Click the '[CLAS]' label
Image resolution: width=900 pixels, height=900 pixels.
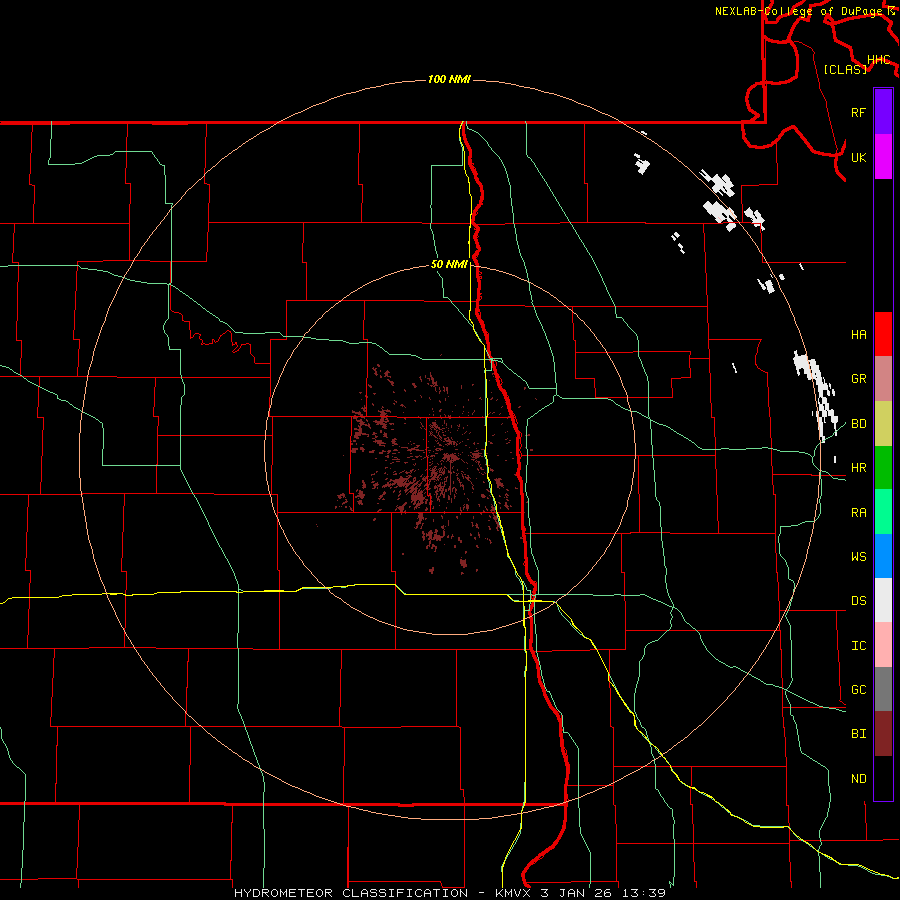845,69
